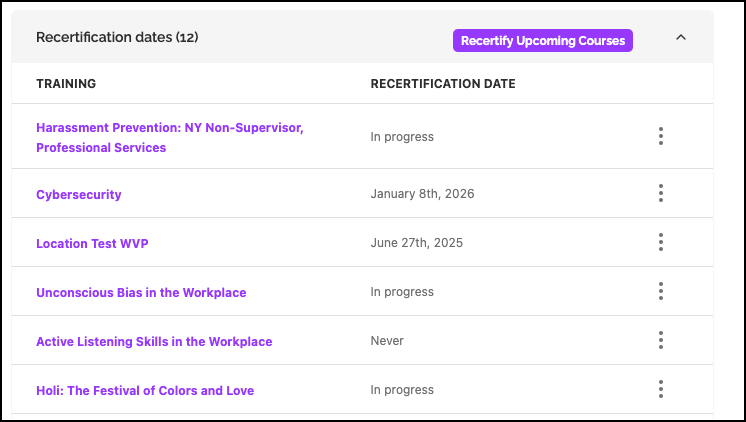Screen dimensions: 746x422
Task: Collapse the Recertification dates section
Action: pos(681,38)
